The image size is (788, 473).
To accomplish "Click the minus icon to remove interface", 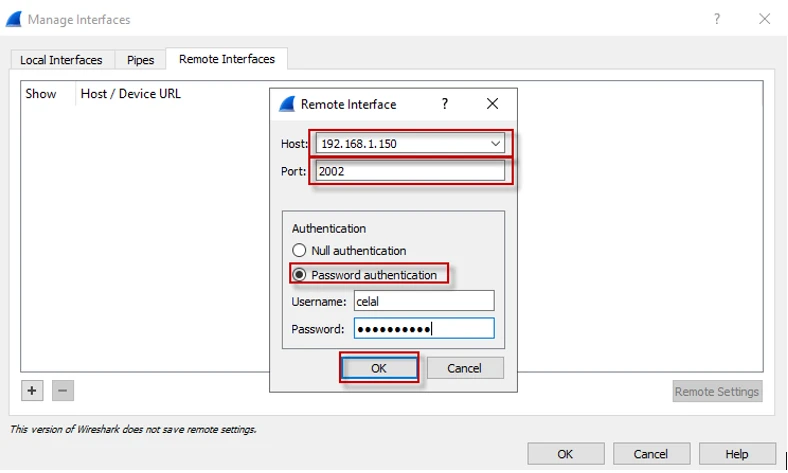I will click(63, 391).
